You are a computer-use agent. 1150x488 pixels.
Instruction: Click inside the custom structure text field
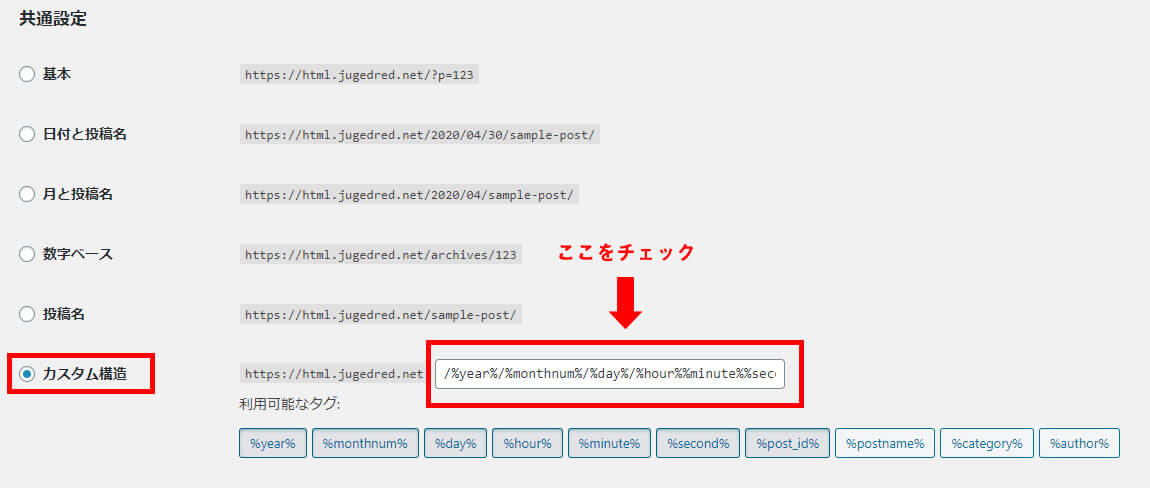coord(610,374)
